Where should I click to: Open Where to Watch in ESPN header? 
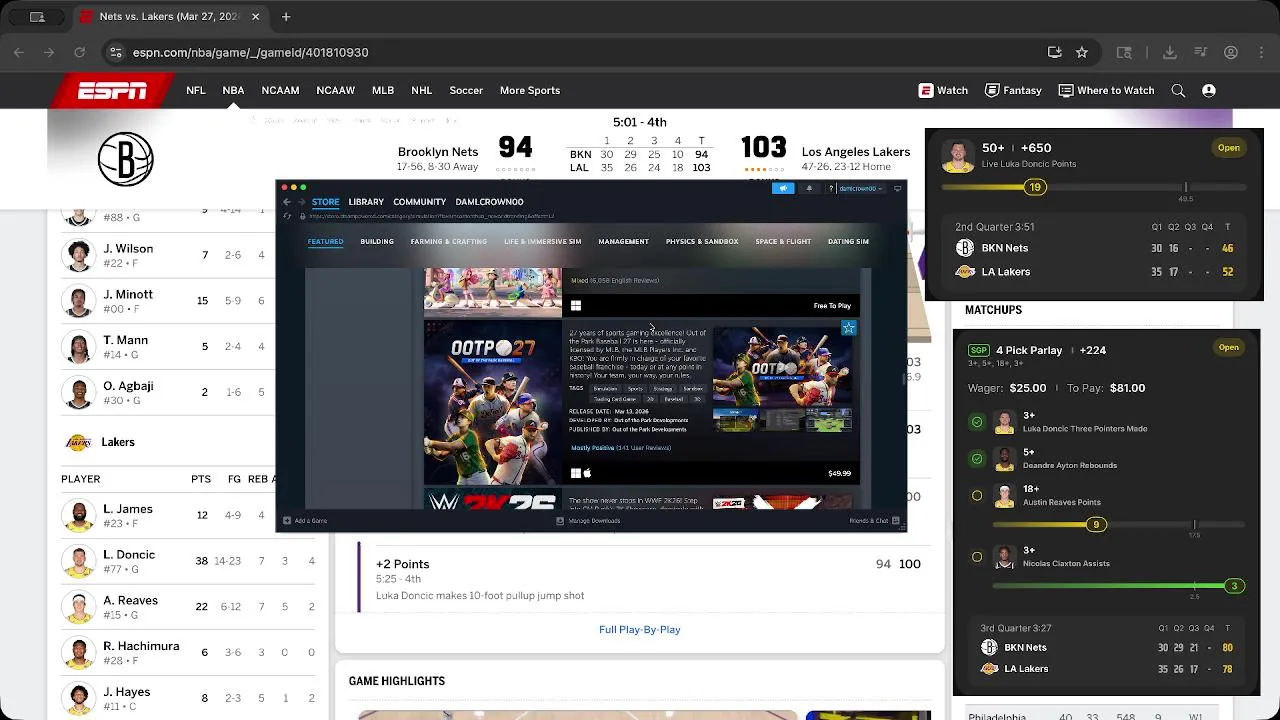[1106, 90]
